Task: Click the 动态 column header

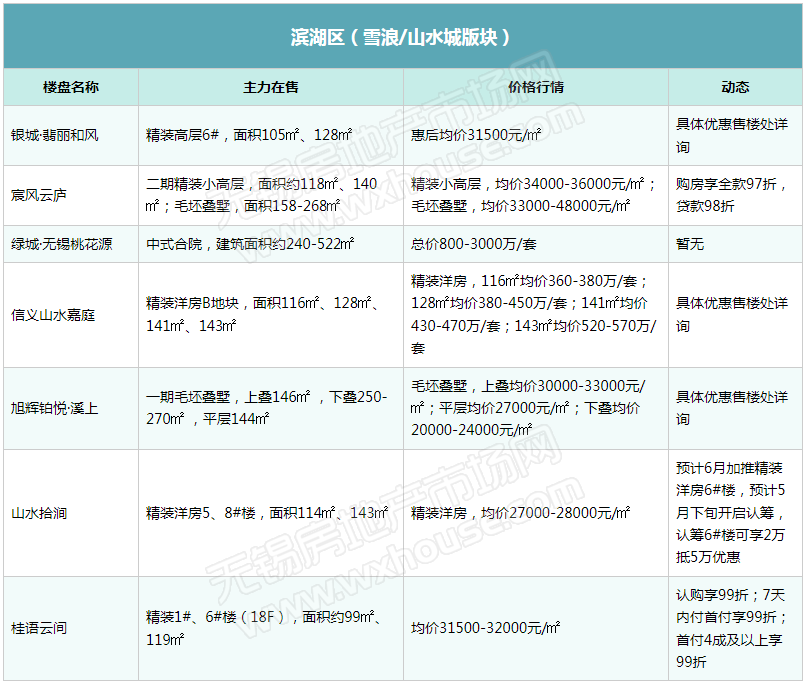Action: [735, 87]
